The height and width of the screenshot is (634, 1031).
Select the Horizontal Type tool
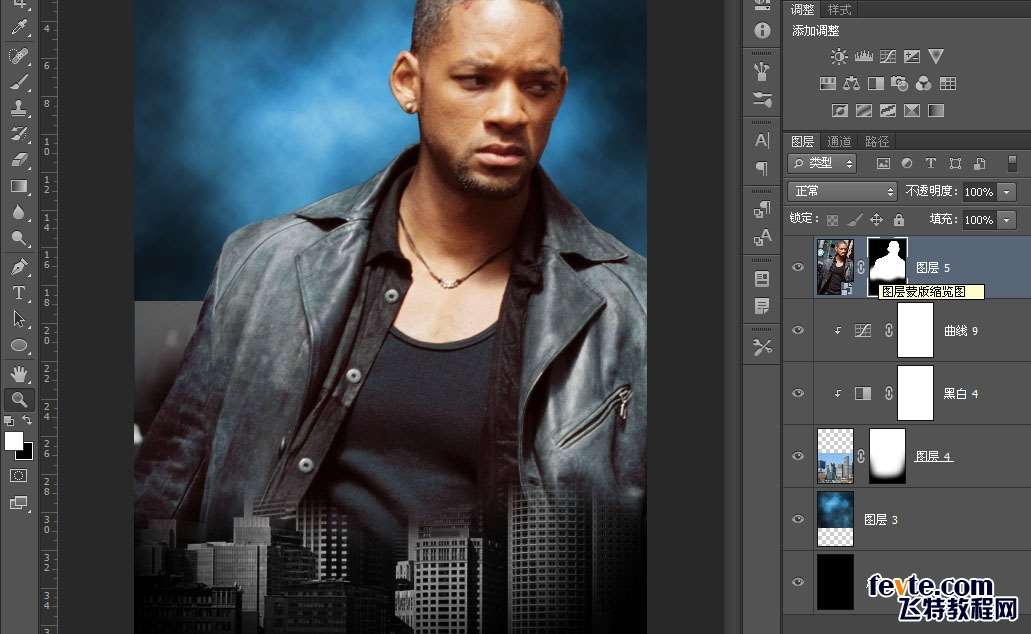coord(19,293)
